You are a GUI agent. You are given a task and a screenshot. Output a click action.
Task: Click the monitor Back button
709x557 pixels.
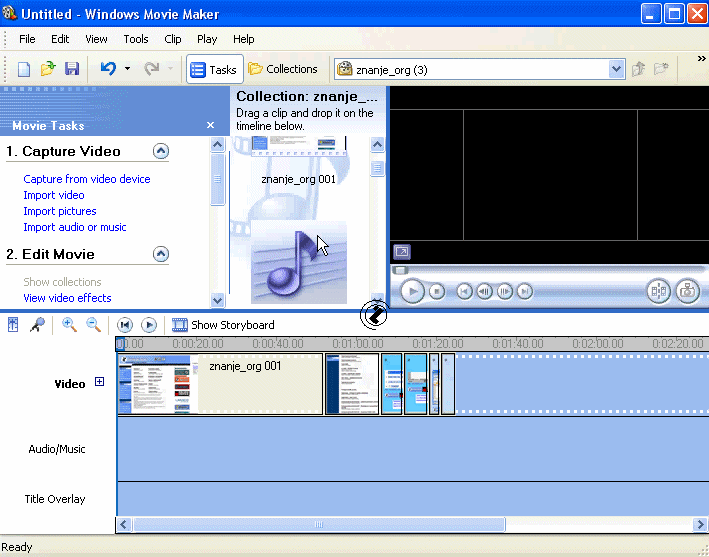point(464,292)
